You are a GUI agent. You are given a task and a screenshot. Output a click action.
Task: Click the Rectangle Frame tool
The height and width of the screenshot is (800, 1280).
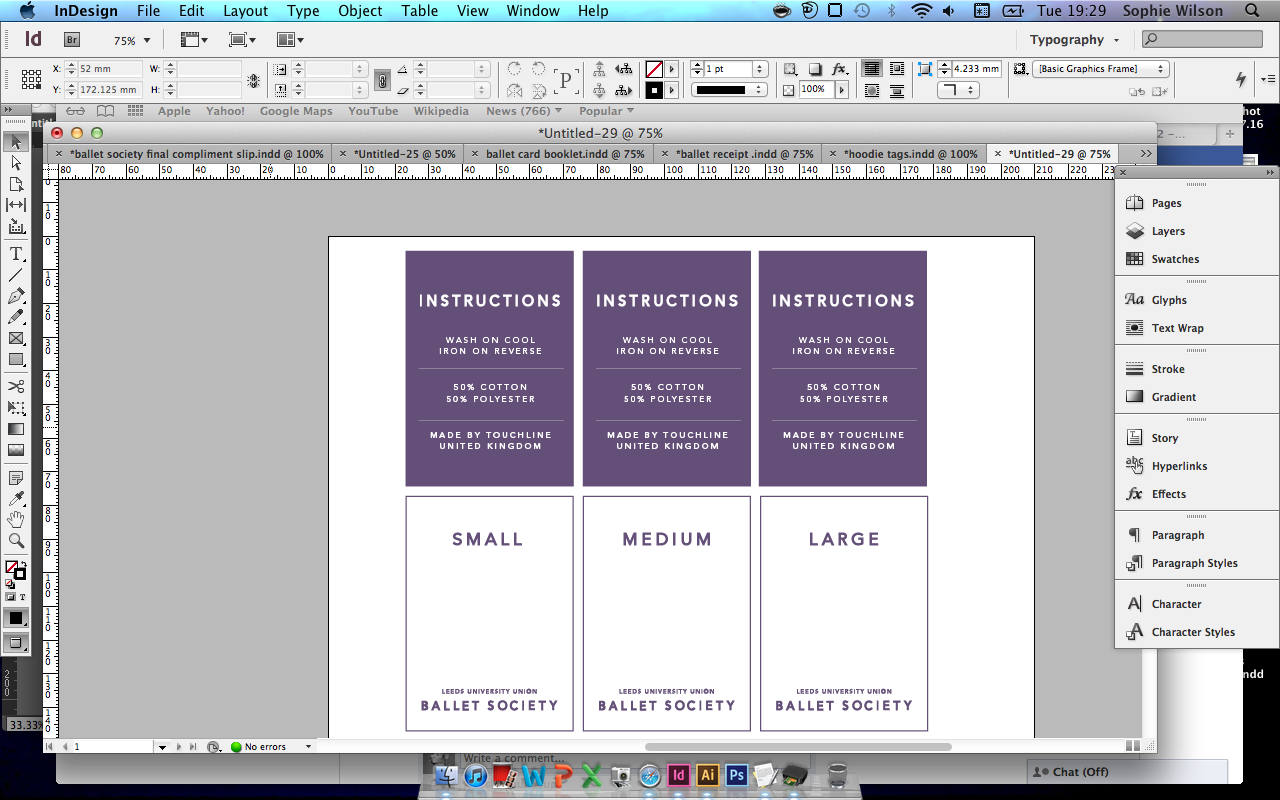(x=16, y=338)
